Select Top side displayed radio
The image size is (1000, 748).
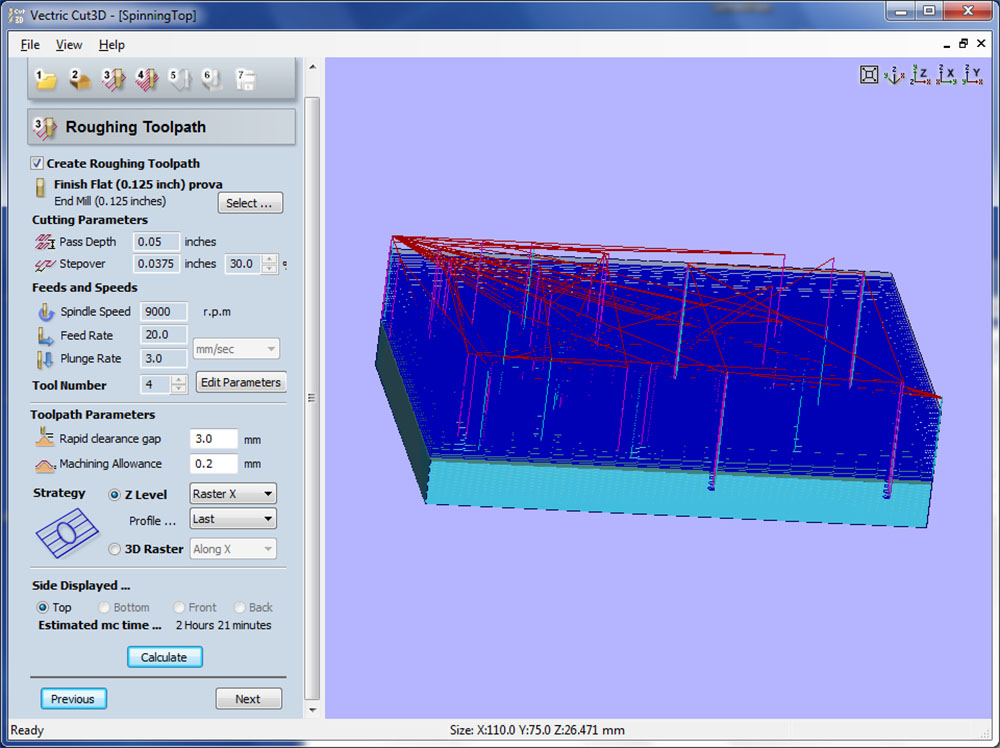click(42, 607)
